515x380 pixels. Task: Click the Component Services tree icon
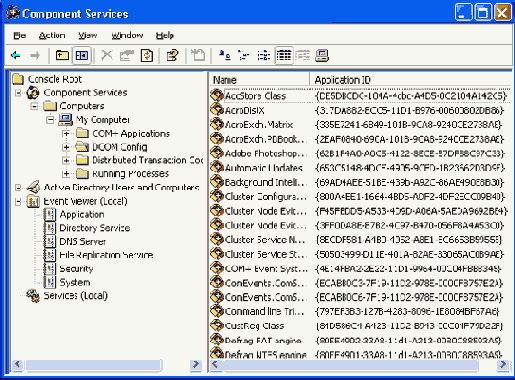(x=33, y=92)
